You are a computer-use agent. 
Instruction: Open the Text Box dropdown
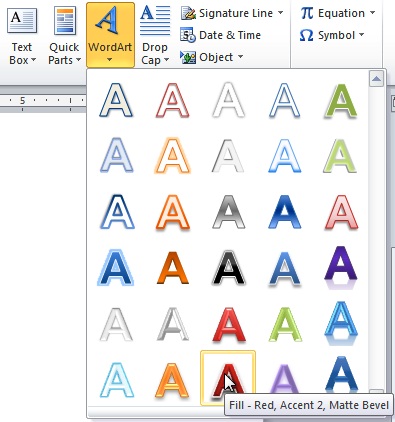click(22, 36)
